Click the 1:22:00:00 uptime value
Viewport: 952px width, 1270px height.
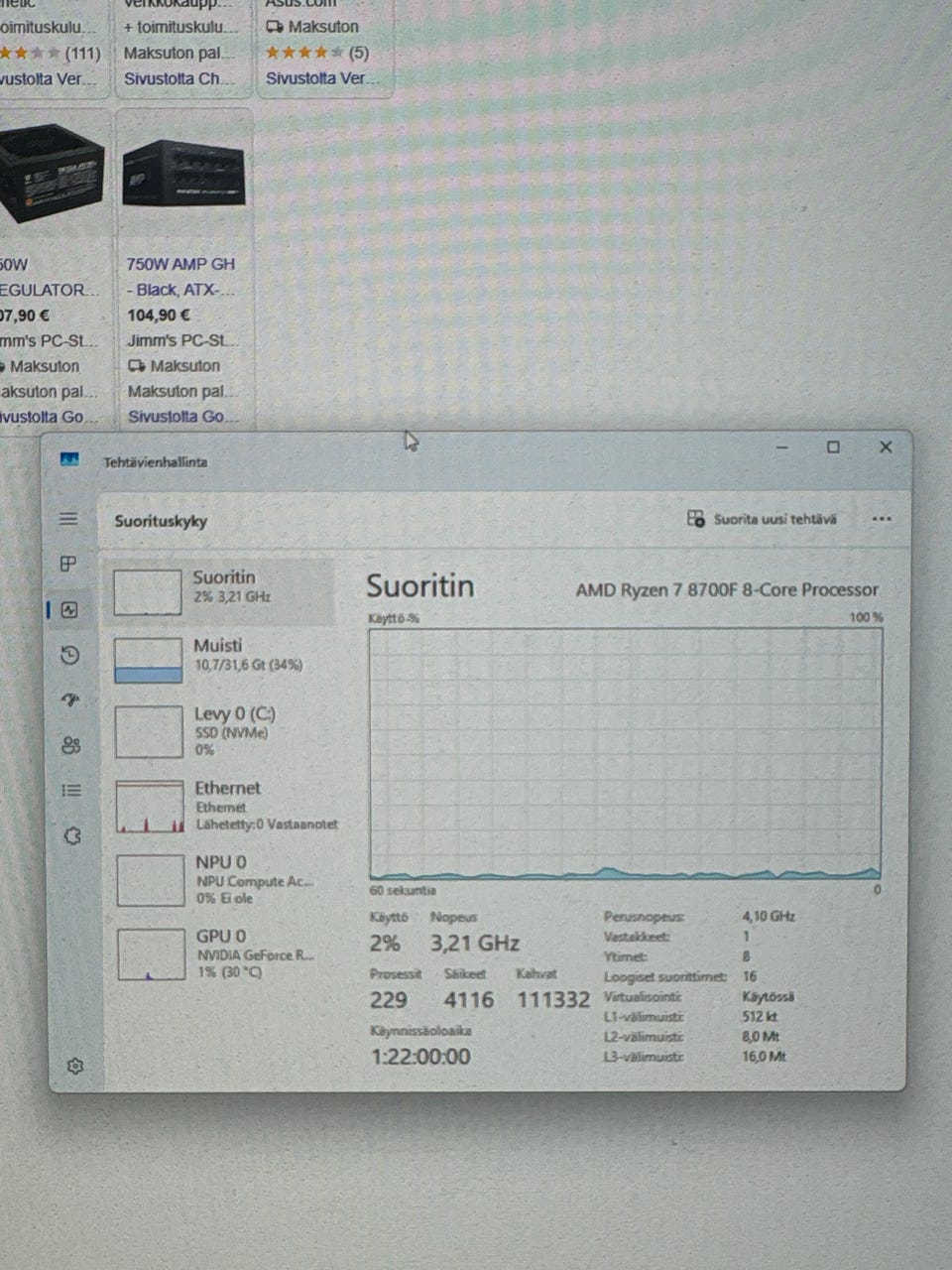[x=420, y=1057]
